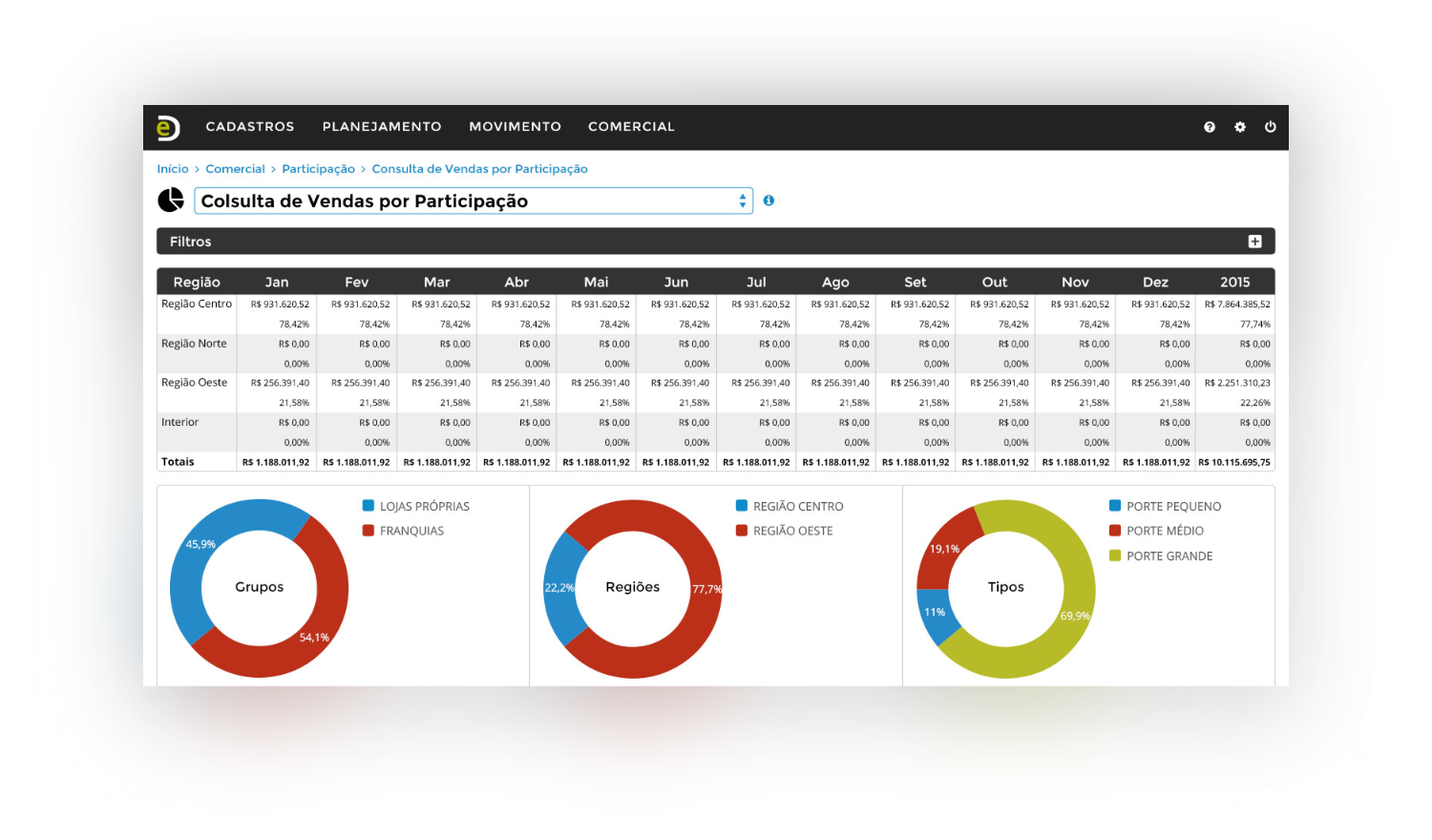Viewport: 1432px width, 840px height.
Task: Click the 11% slice of Tipos chart
Action: pyautogui.click(x=935, y=612)
